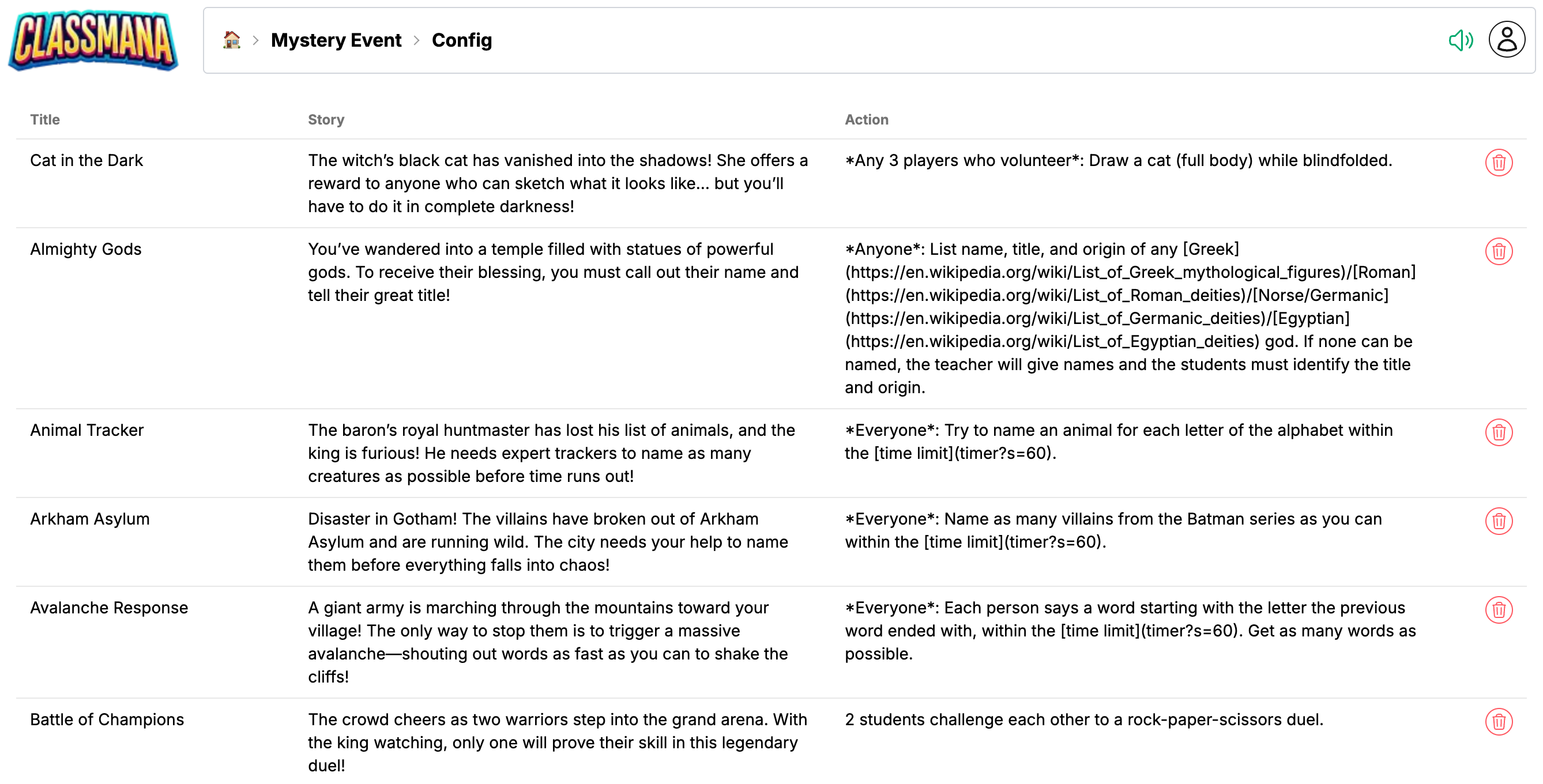
Task: Delete the Cat in the Dark event
Action: [x=1498, y=163]
